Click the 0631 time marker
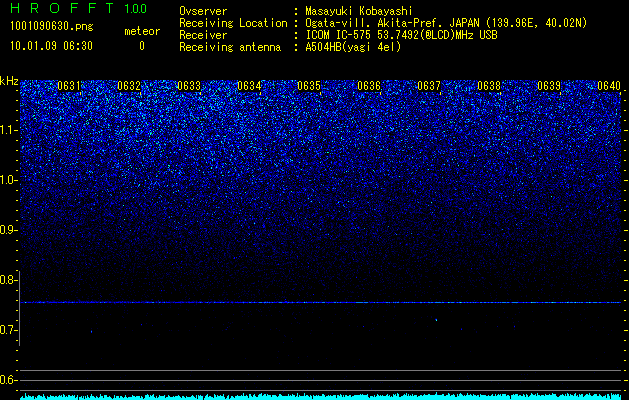 coord(69,86)
